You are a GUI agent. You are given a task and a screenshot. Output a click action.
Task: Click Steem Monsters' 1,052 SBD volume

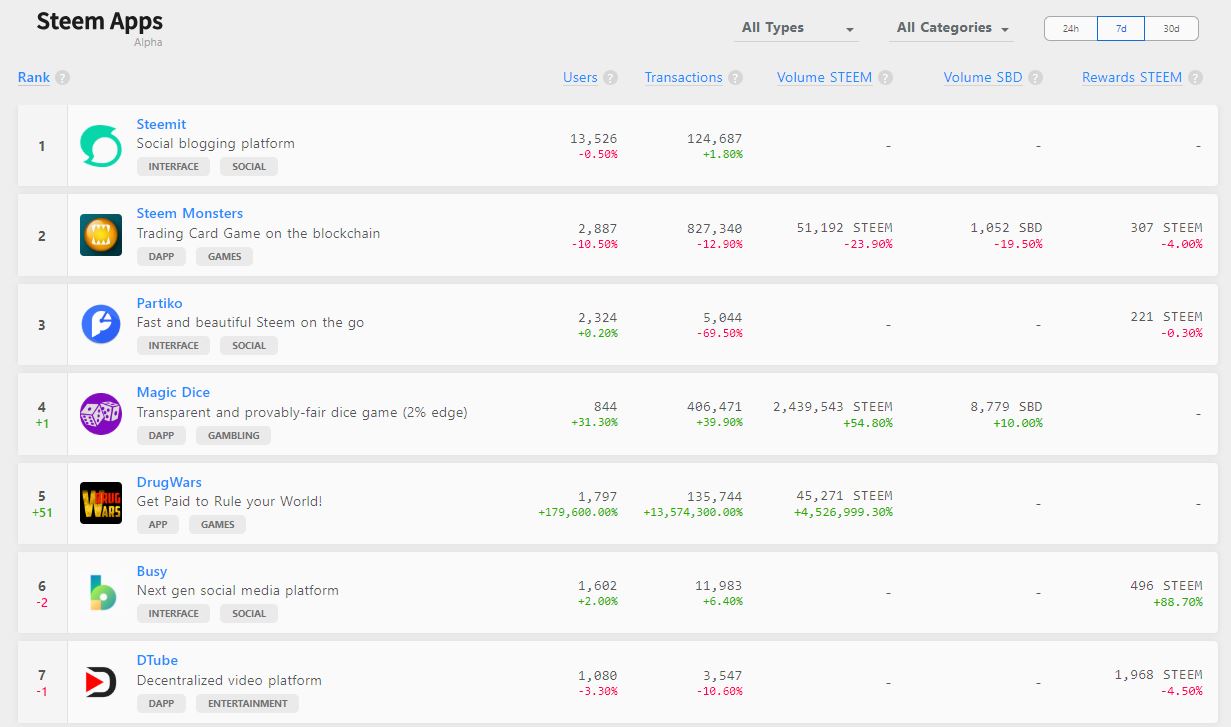point(1006,229)
